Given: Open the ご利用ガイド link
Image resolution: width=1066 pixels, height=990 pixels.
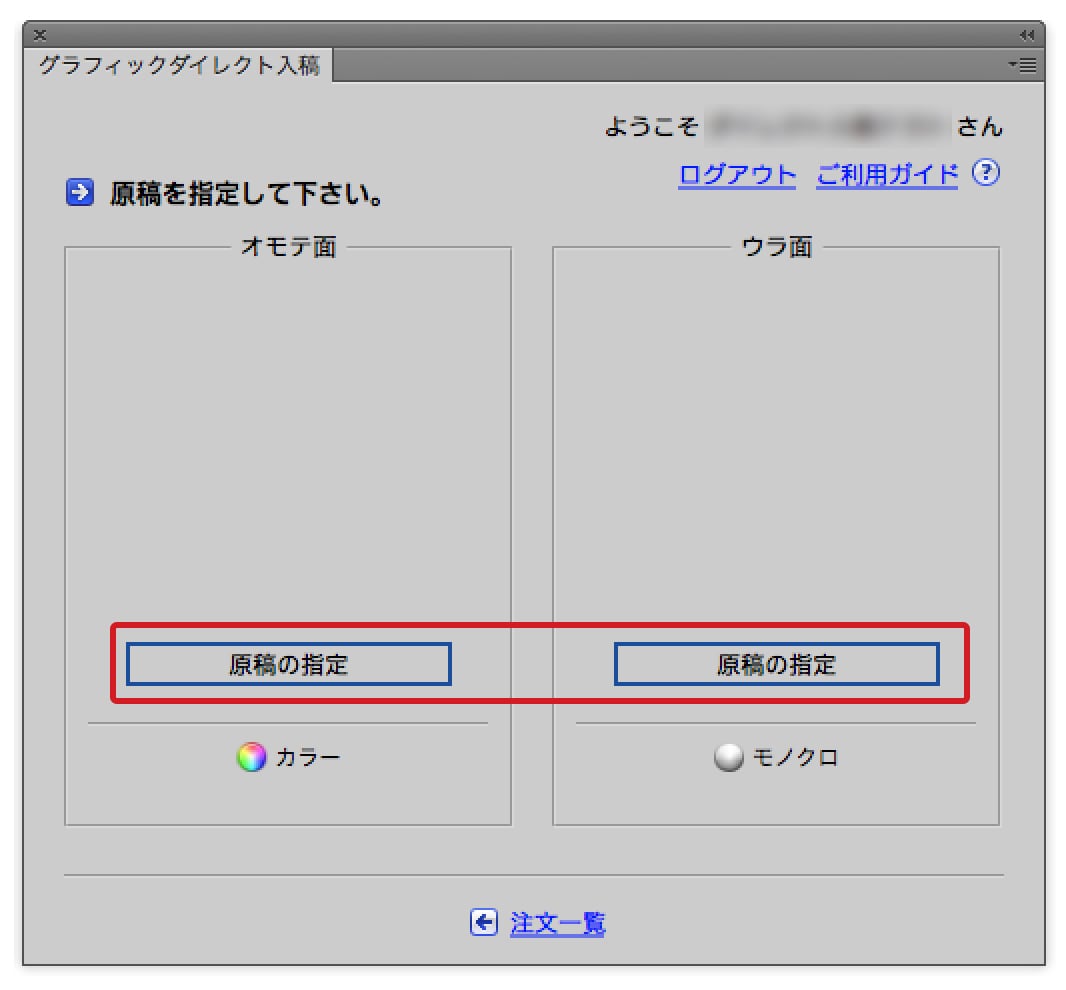Looking at the screenshot, I should [886, 175].
